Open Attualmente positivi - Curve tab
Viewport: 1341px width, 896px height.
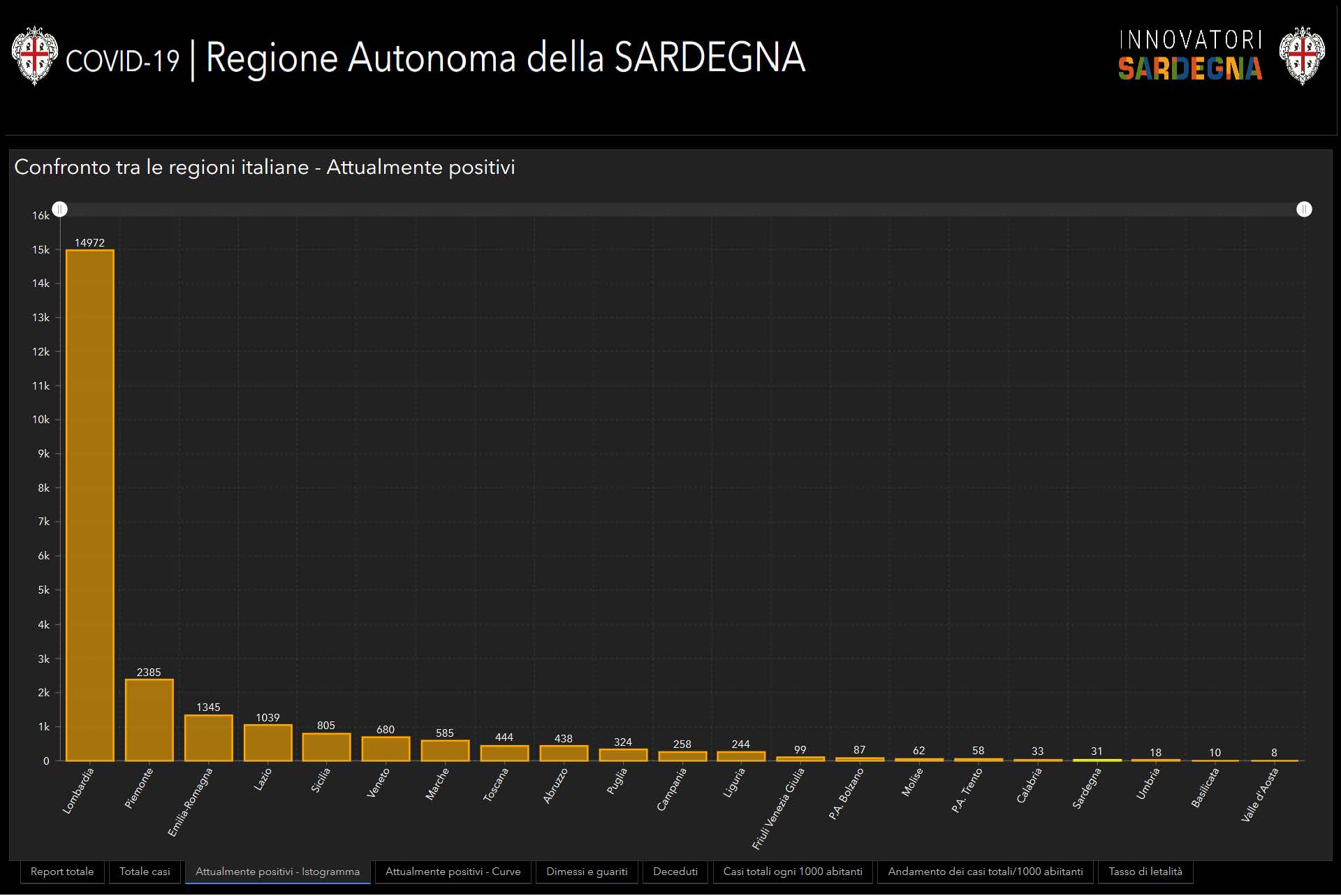click(453, 872)
